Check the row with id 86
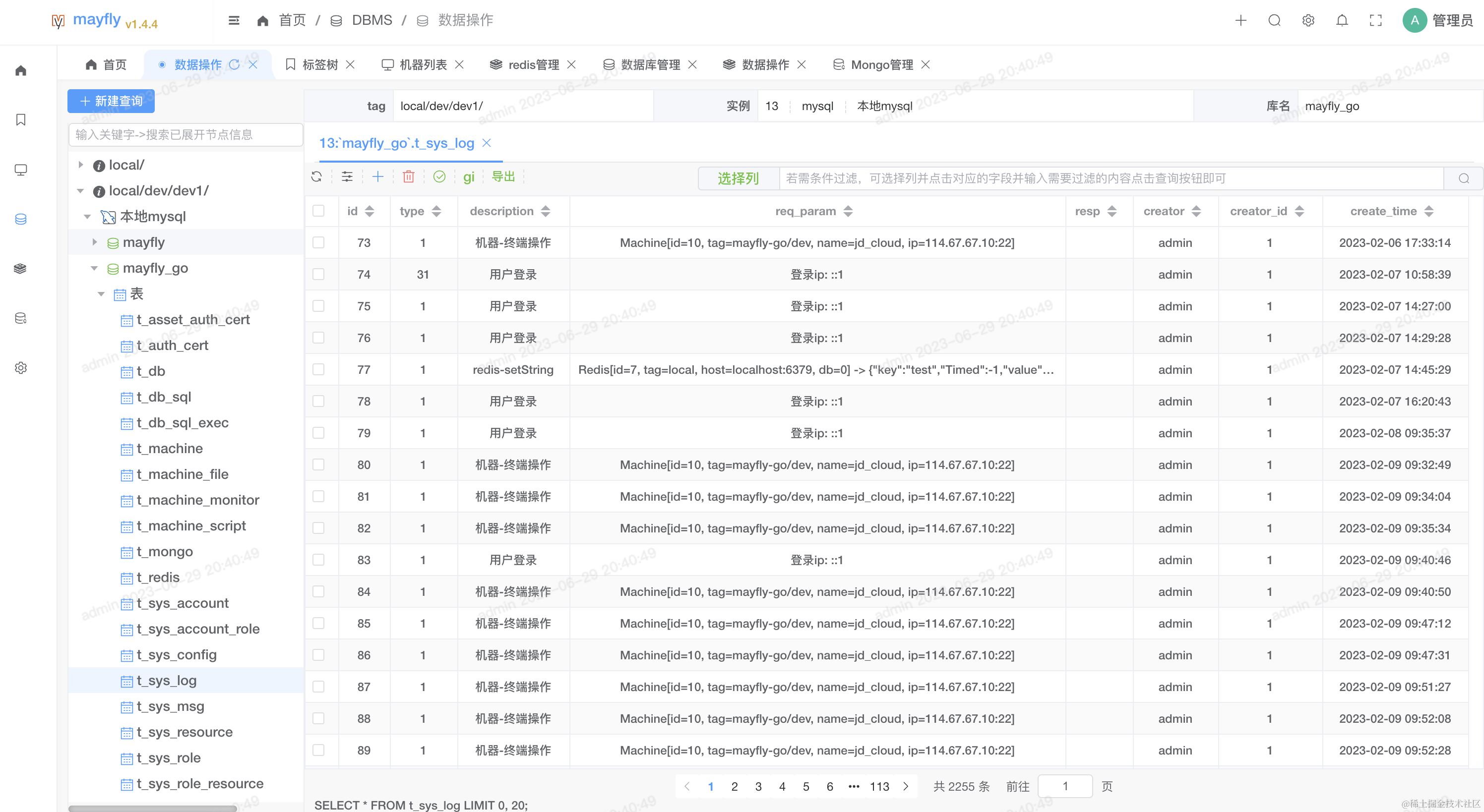This screenshot has height=812, width=1484. [318, 655]
